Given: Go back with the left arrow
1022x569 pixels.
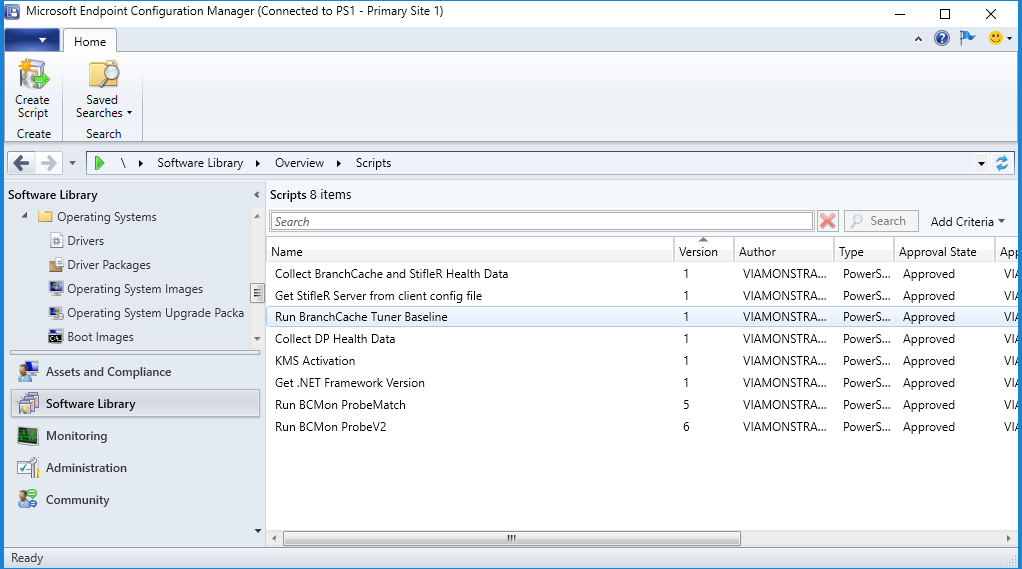Looking at the screenshot, I should coord(22,163).
